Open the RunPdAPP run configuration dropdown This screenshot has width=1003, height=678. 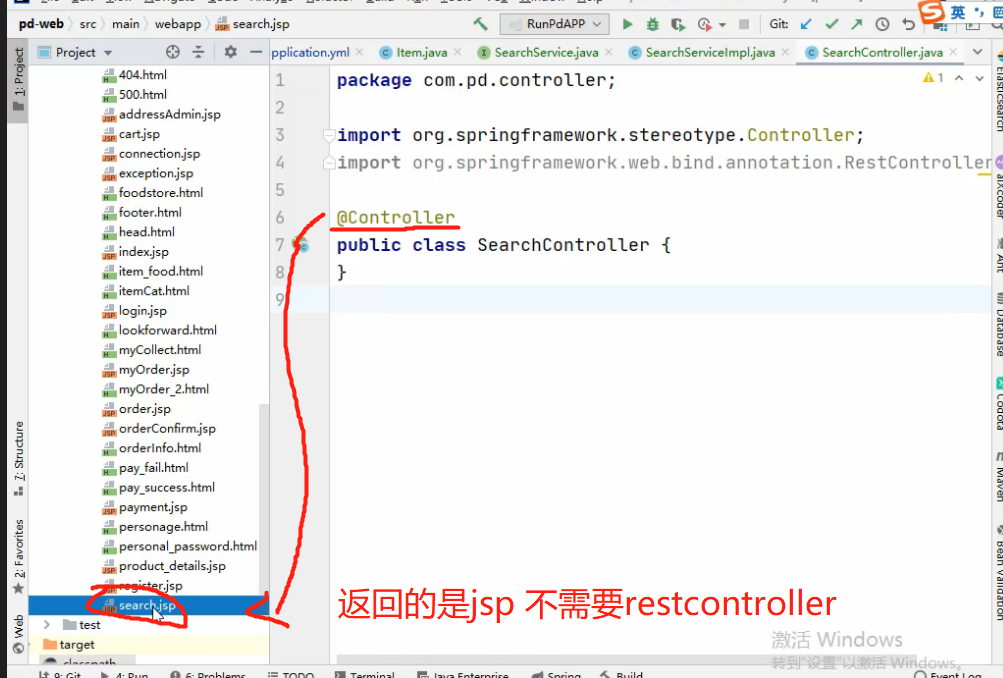[554, 24]
